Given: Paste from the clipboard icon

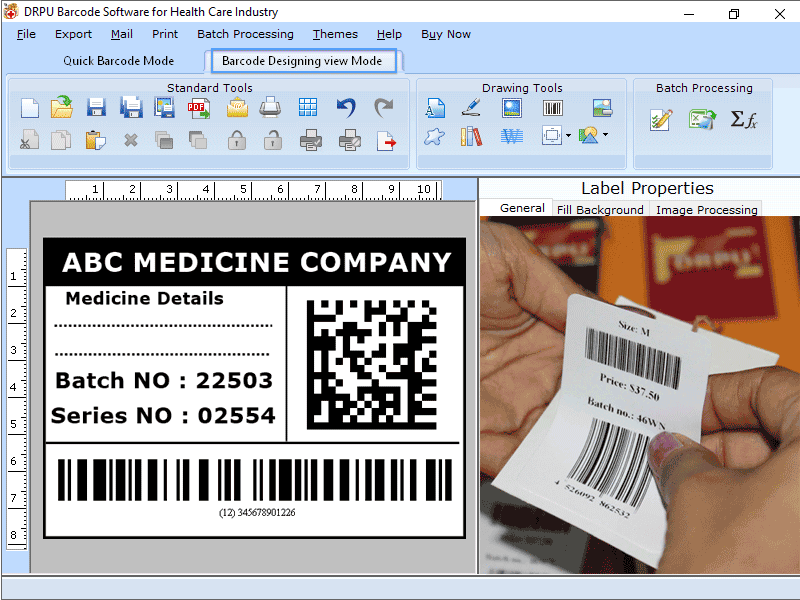Looking at the screenshot, I should (x=95, y=140).
